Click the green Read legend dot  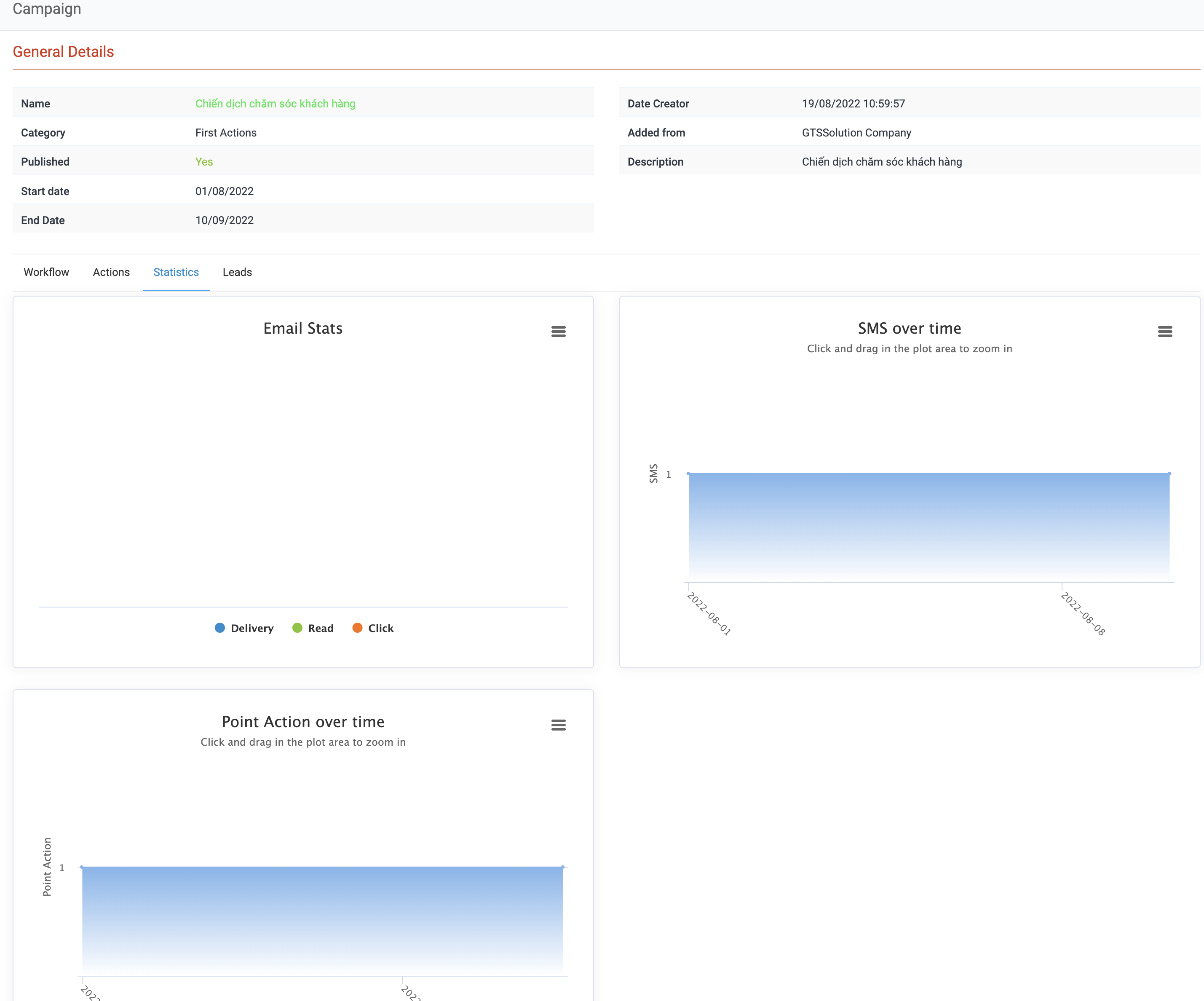coord(297,628)
